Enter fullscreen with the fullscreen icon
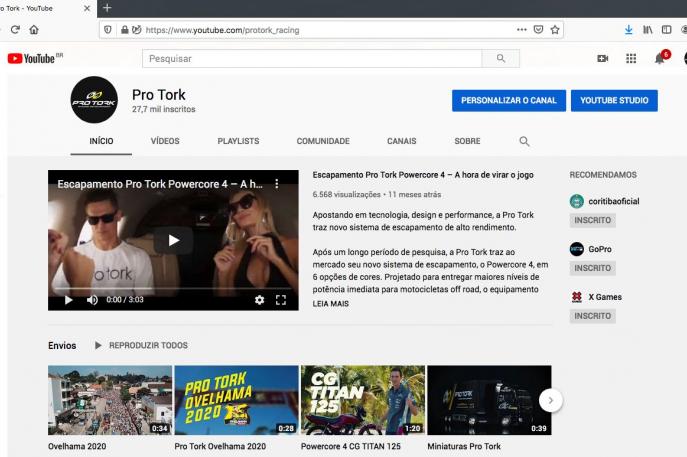687x457 pixels. click(x=281, y=300)
